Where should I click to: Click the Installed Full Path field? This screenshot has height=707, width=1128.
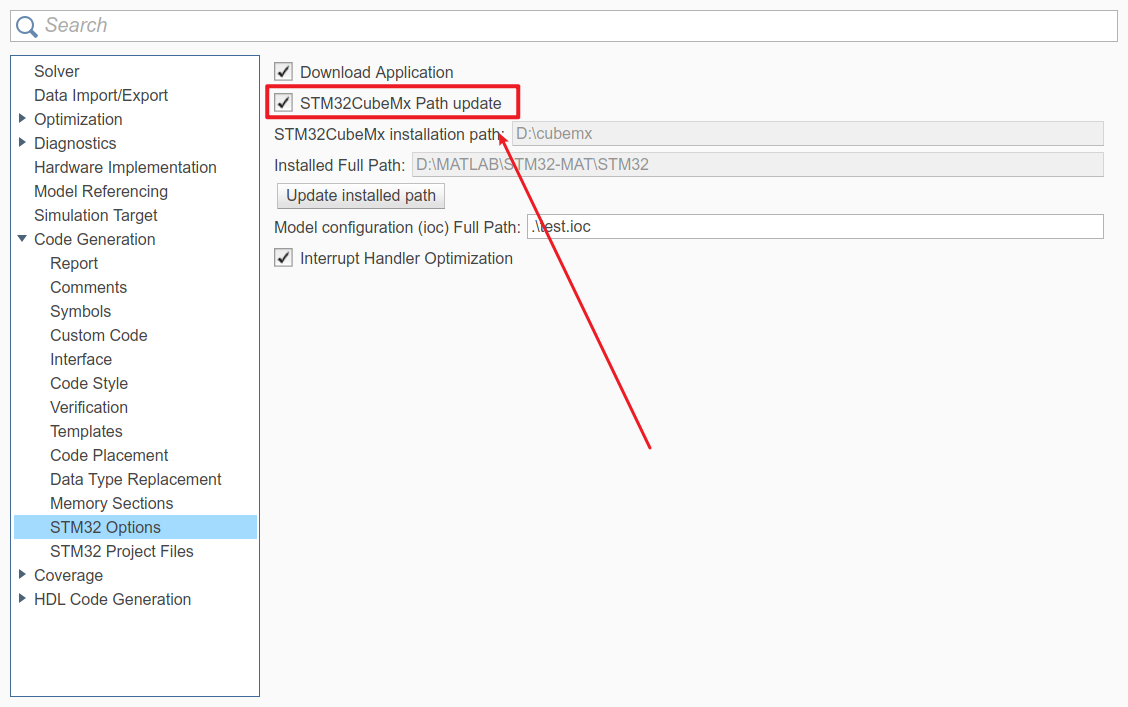(x=758, y=165)
